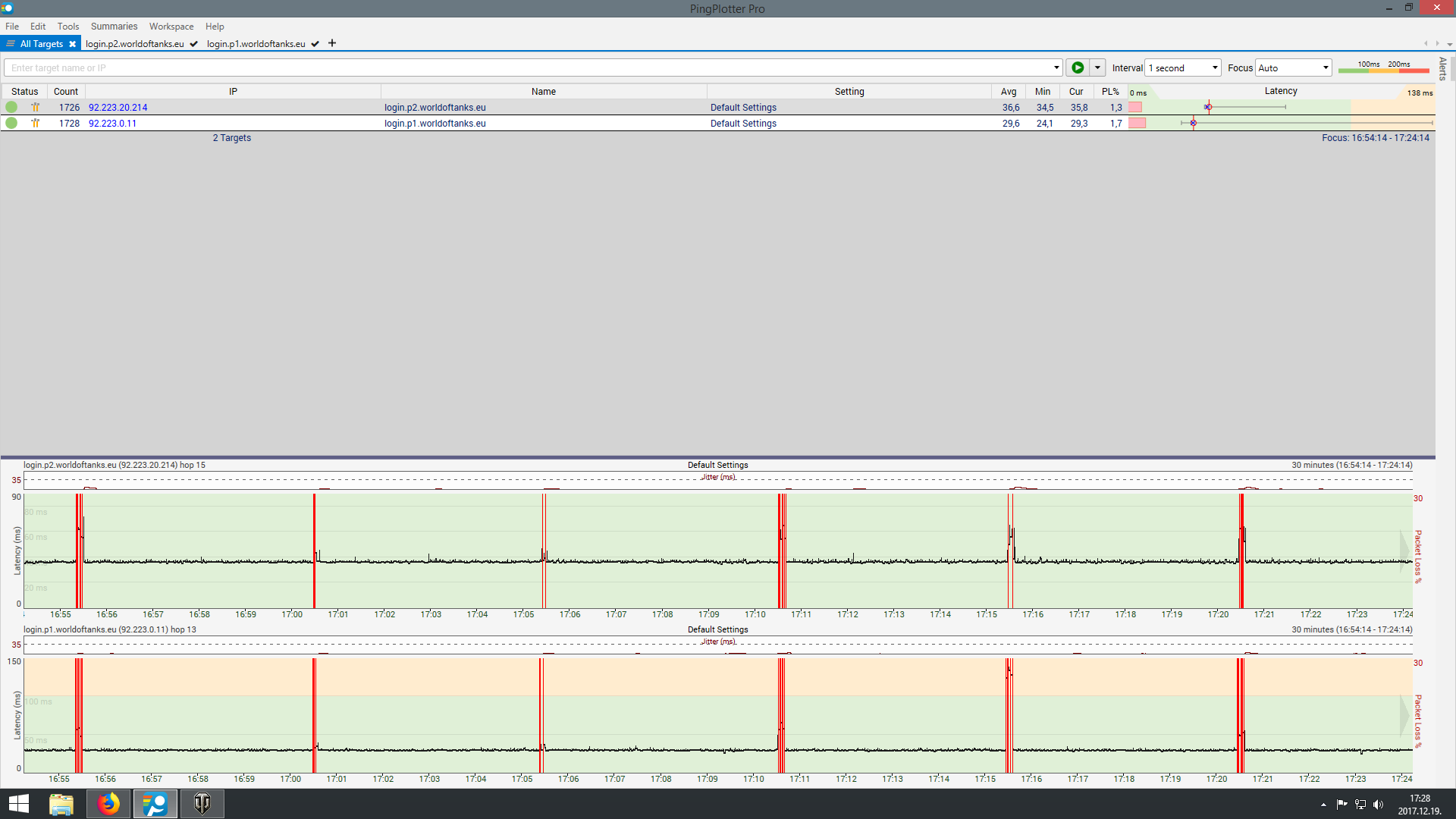Open the Tools menu
This screenshot has height=819, width=1456.
[68, 26]
